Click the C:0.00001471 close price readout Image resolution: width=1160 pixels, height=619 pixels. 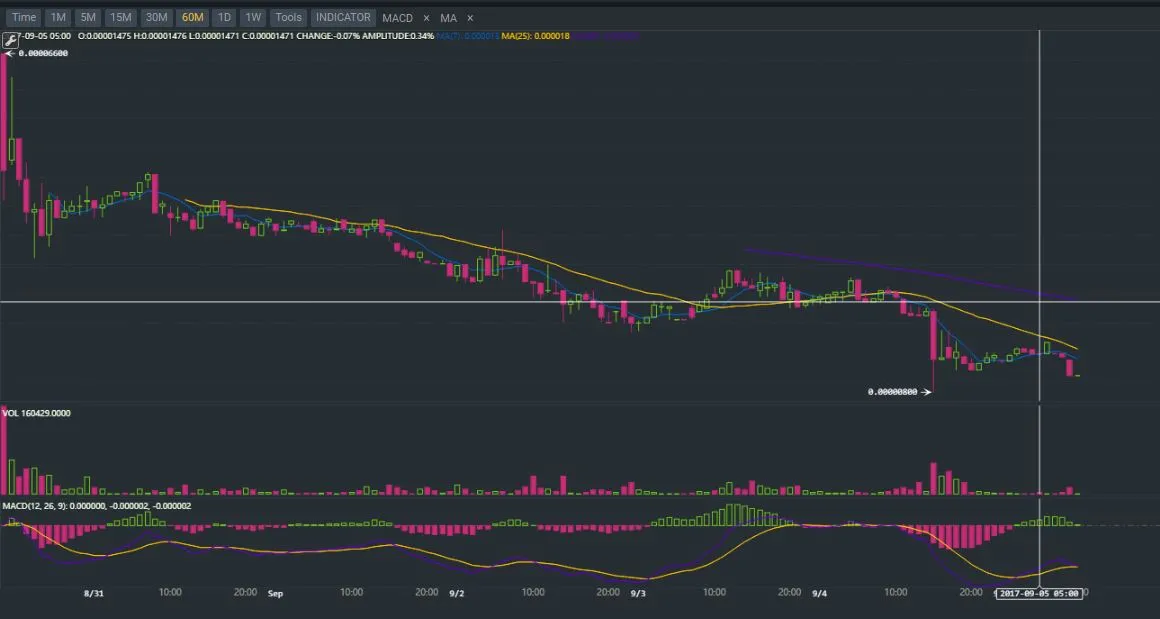tap(267, 35)
